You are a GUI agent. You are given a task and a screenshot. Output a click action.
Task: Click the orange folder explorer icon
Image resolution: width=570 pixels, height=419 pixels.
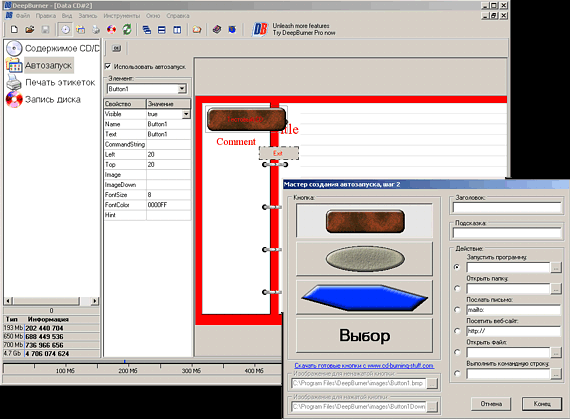click(197, 30)
